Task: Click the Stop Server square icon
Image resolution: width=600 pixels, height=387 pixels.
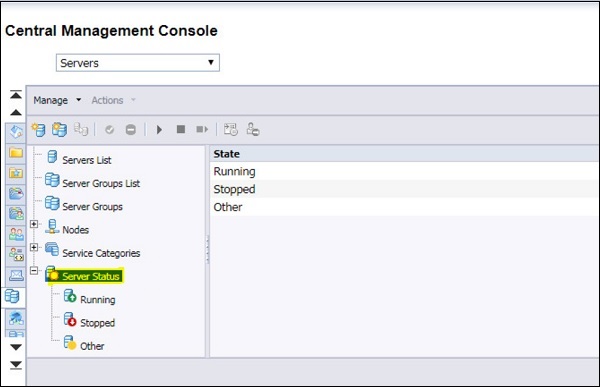Action: [x=181, y=129]
